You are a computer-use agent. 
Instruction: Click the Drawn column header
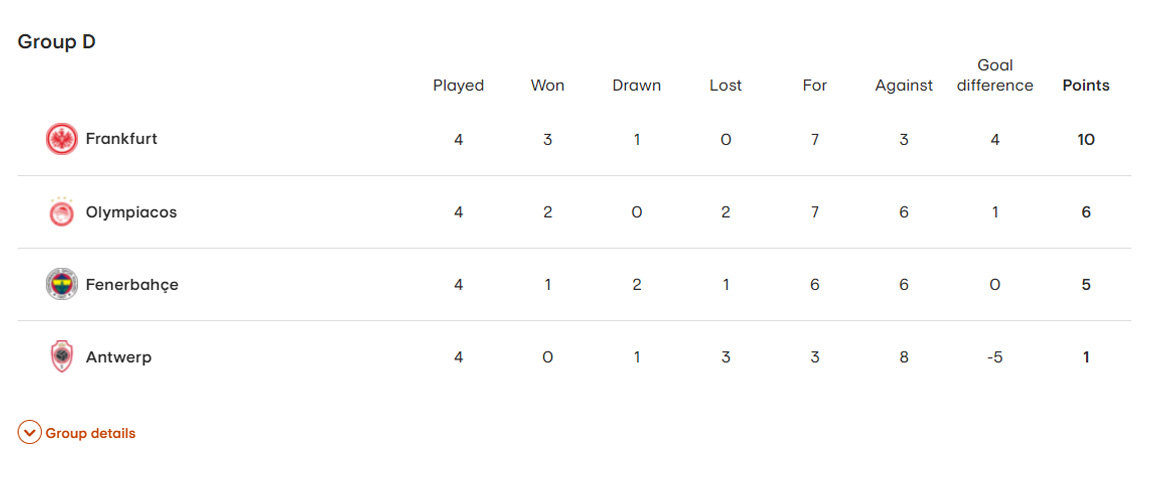[637, 86]
